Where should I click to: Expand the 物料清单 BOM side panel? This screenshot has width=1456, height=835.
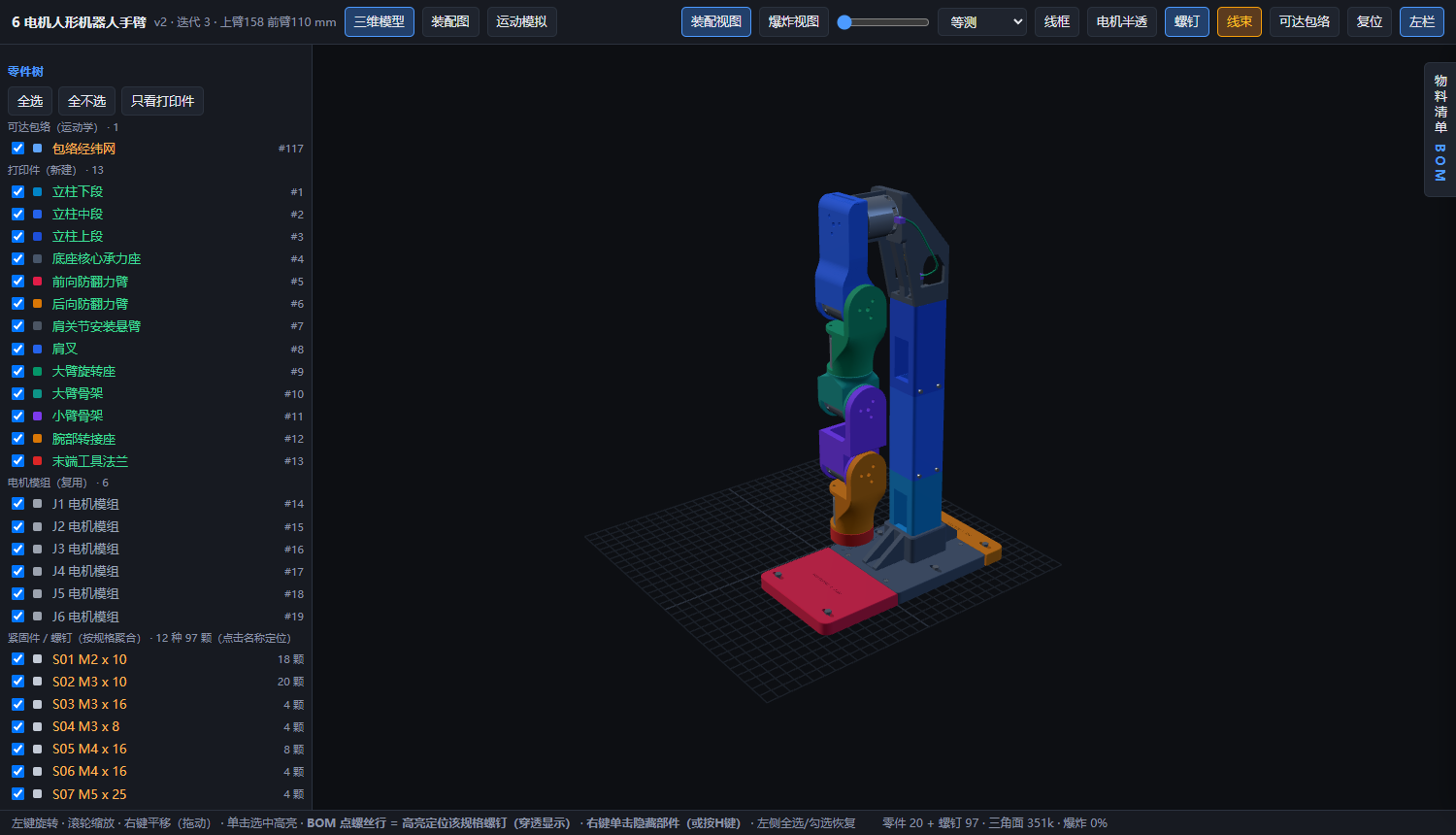coord(1440,129)
